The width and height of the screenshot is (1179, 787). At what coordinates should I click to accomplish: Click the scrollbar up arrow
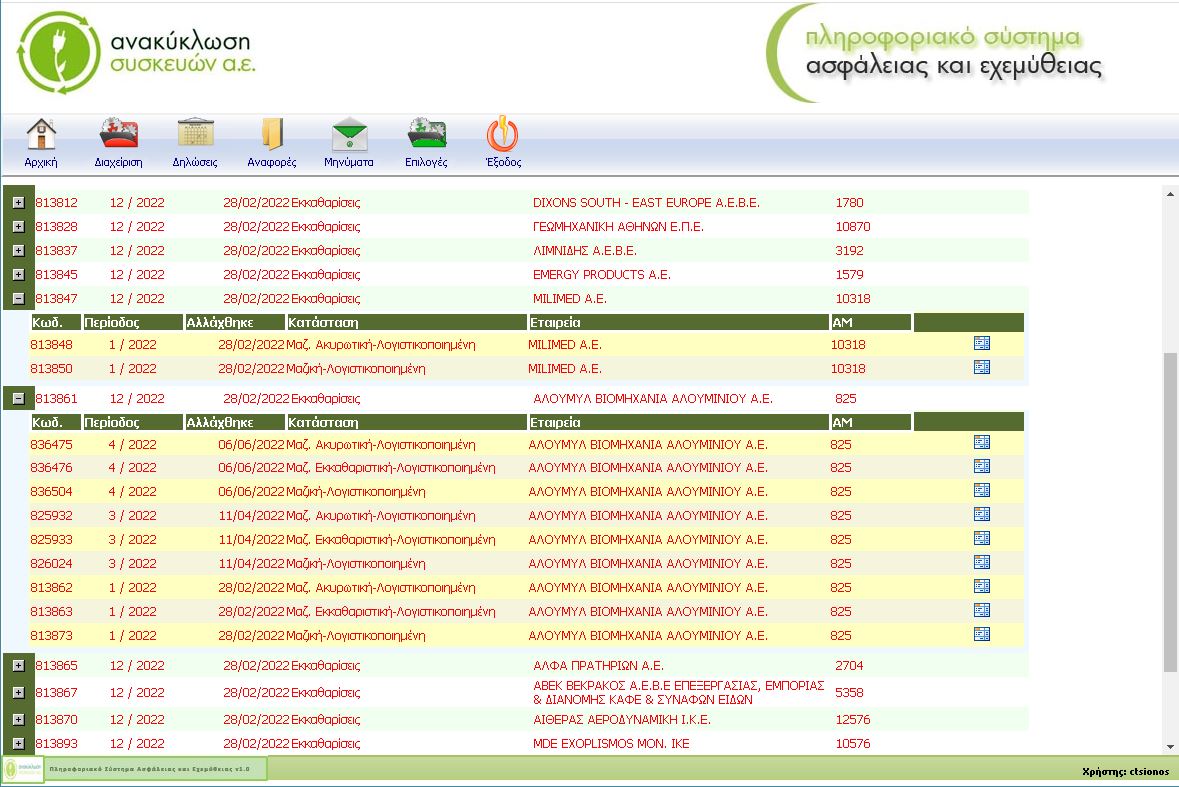[x=1170, y=194]
